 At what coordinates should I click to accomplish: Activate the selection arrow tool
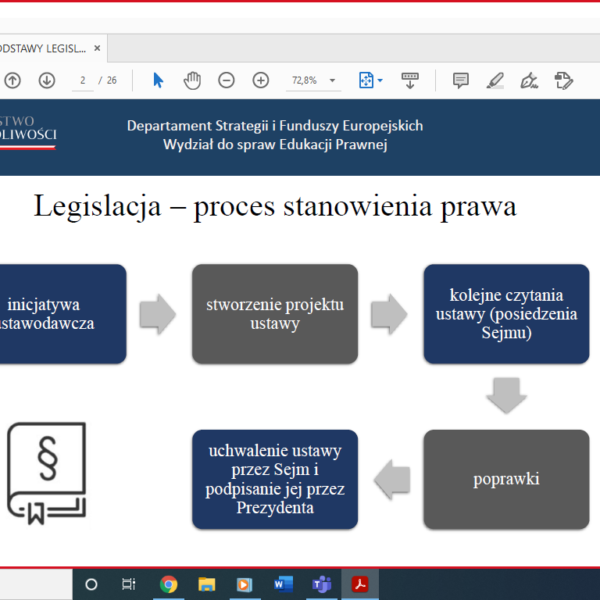[158, 80]
